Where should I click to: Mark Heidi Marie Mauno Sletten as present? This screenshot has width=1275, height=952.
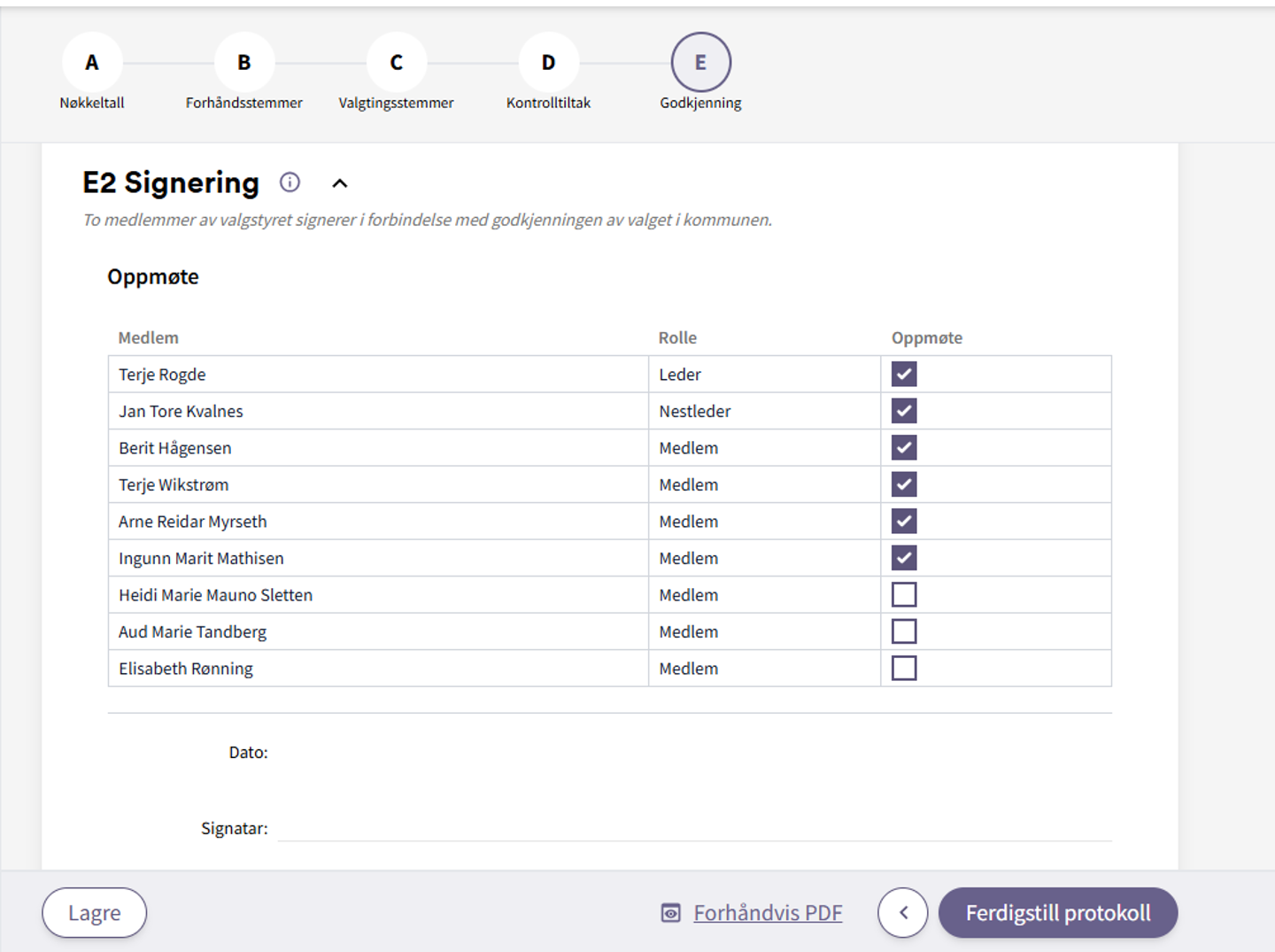tap(904, 595)
